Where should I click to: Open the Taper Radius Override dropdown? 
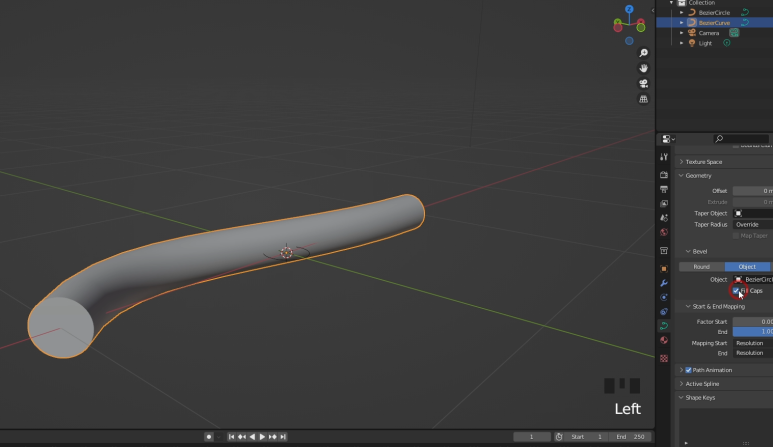point(753,224)
